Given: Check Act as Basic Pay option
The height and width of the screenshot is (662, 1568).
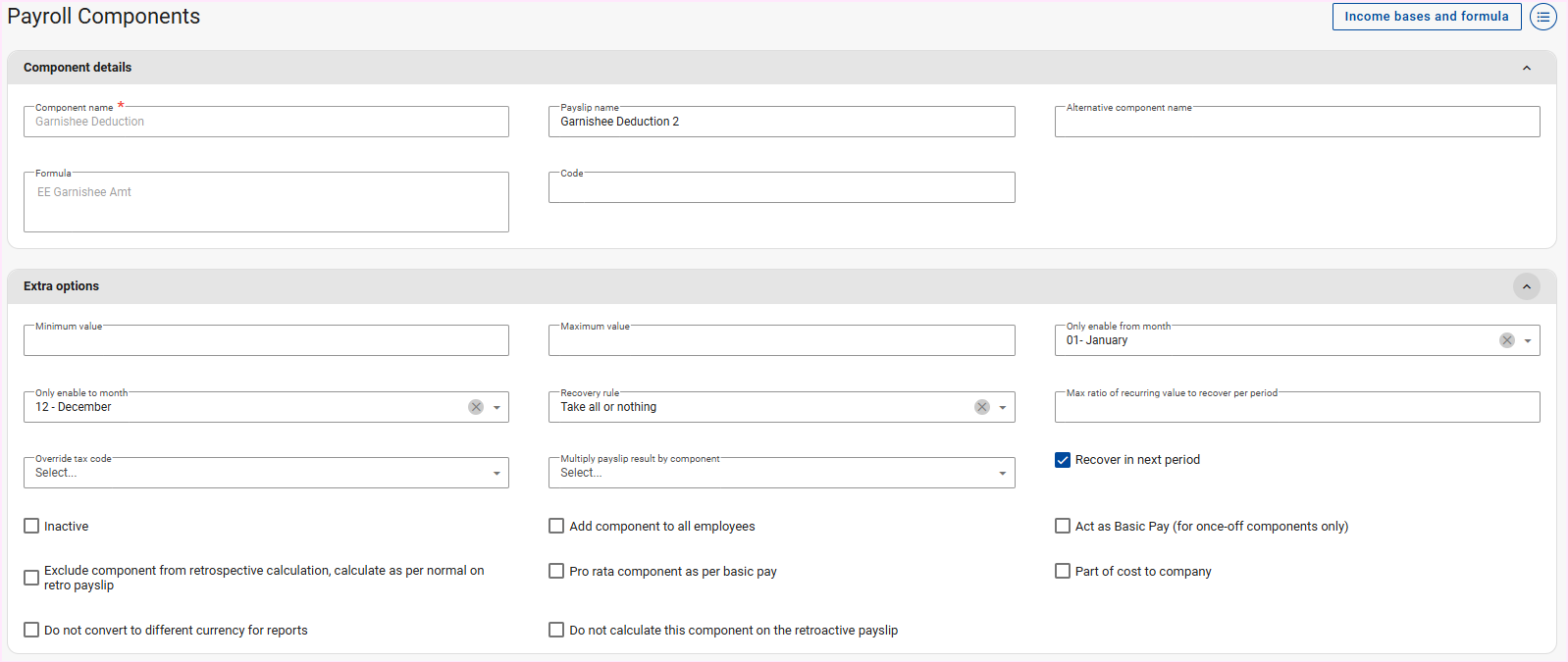Looking at the screenshot, I should point(1063,527).
